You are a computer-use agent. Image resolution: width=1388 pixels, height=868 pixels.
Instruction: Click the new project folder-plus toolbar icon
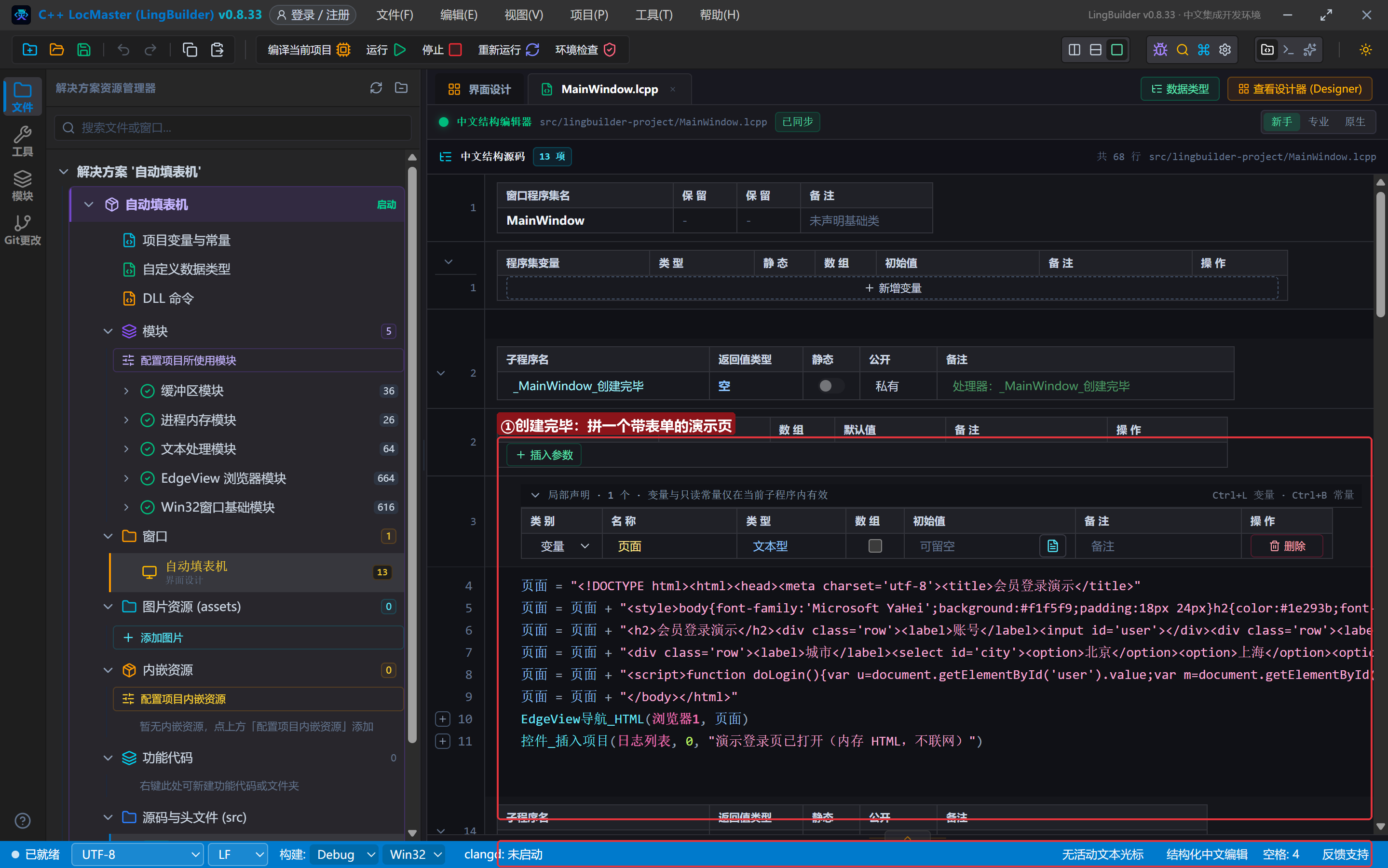pyautogui.click(x=29, y=50)
